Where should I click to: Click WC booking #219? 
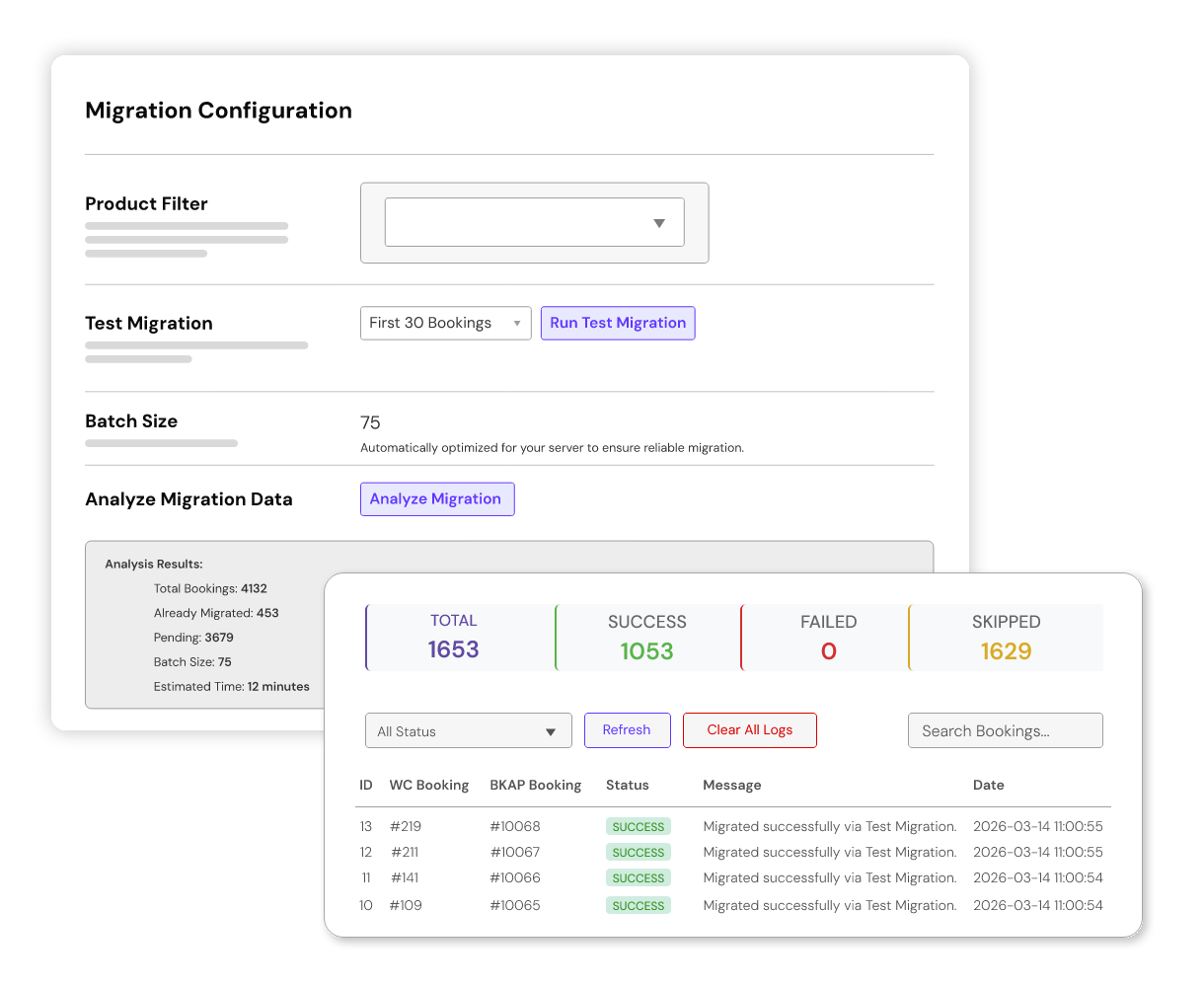pyautogui.click(x=406, y=826)
